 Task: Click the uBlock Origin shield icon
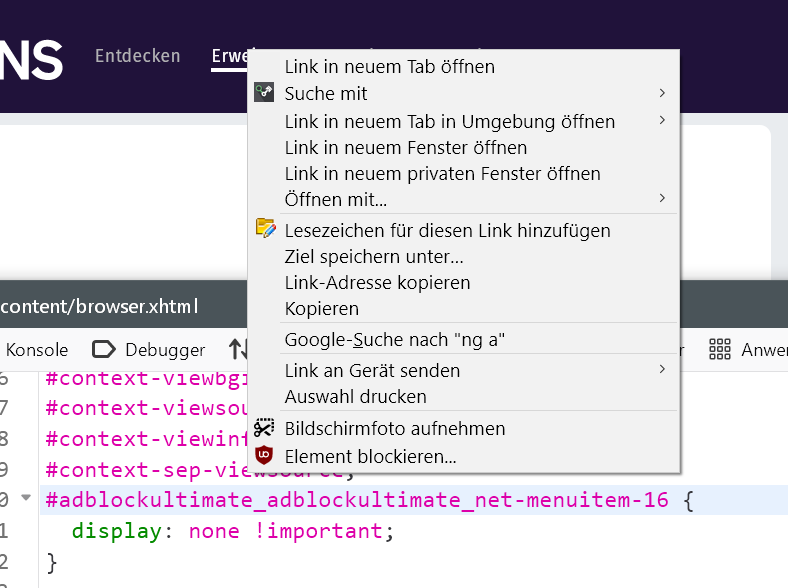264,455
